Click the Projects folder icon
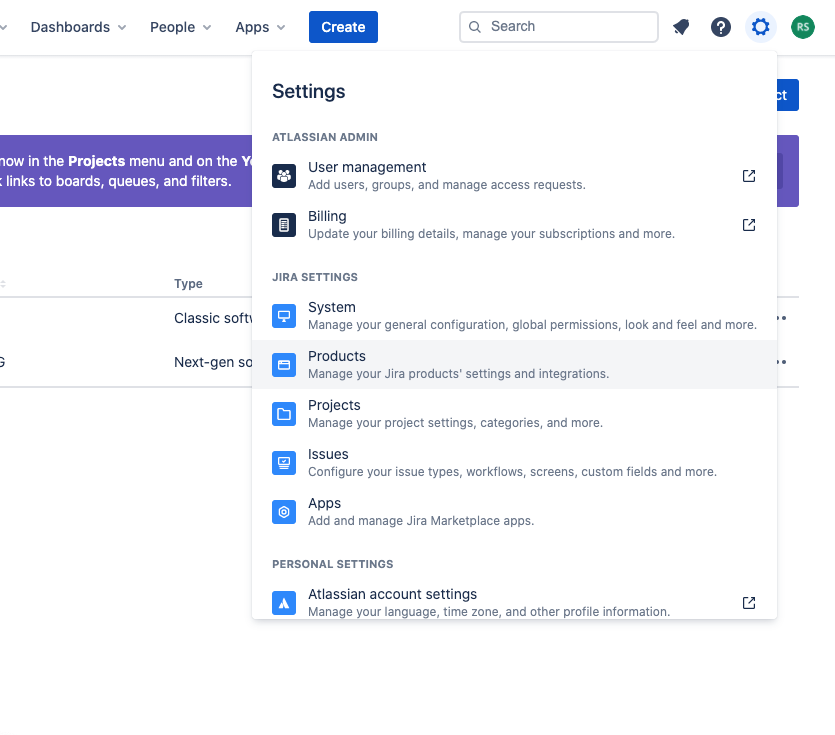The image size is (835, 735). (x=284, y=414)
